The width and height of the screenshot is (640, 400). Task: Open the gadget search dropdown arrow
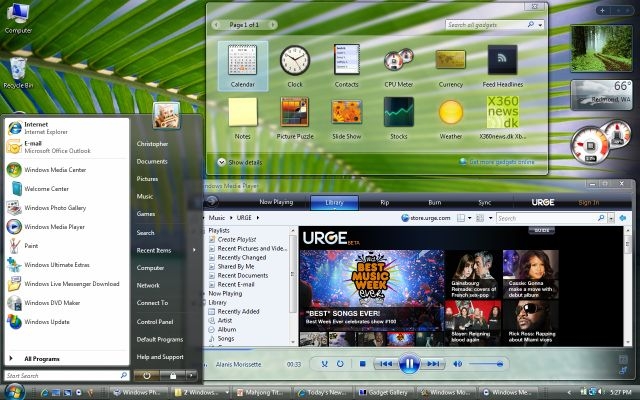pos(540,25)
